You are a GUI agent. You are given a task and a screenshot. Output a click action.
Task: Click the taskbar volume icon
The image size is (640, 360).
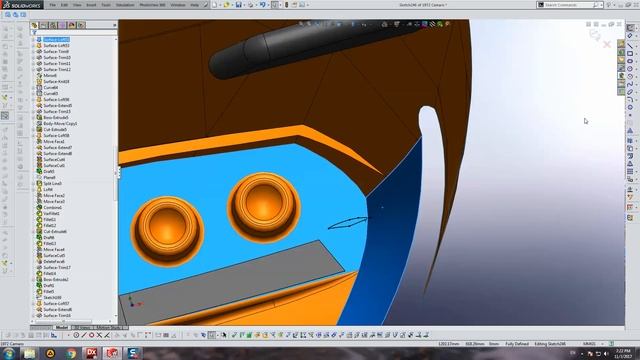click(x=606, y=353)
